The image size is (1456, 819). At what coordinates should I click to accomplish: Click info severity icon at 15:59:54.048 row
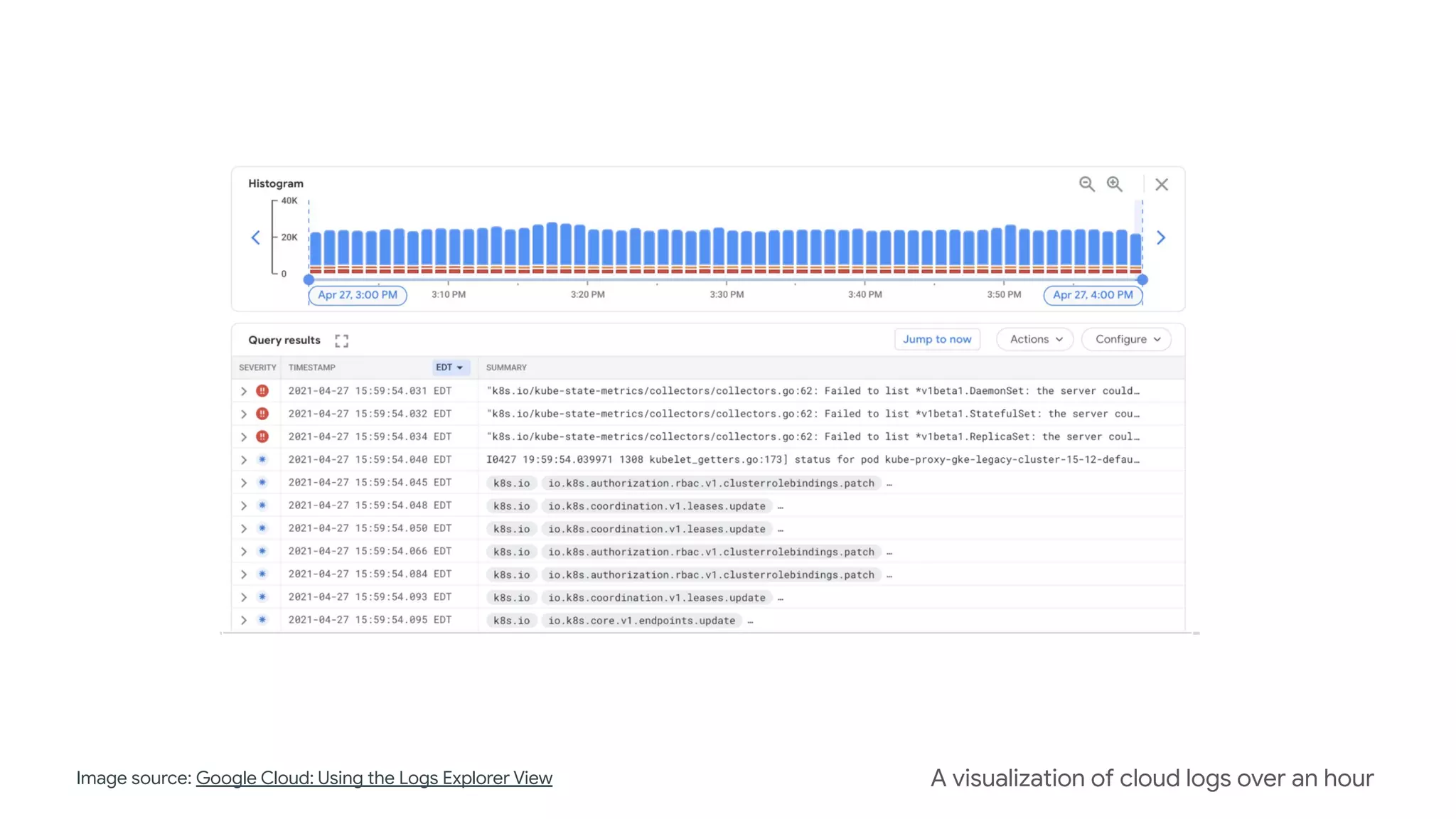click(262, 505)
